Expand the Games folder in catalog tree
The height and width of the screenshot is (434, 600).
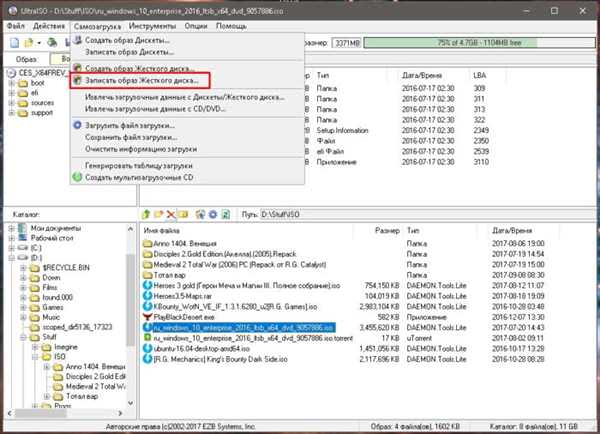pyautogui.click(x=23, y=307)
